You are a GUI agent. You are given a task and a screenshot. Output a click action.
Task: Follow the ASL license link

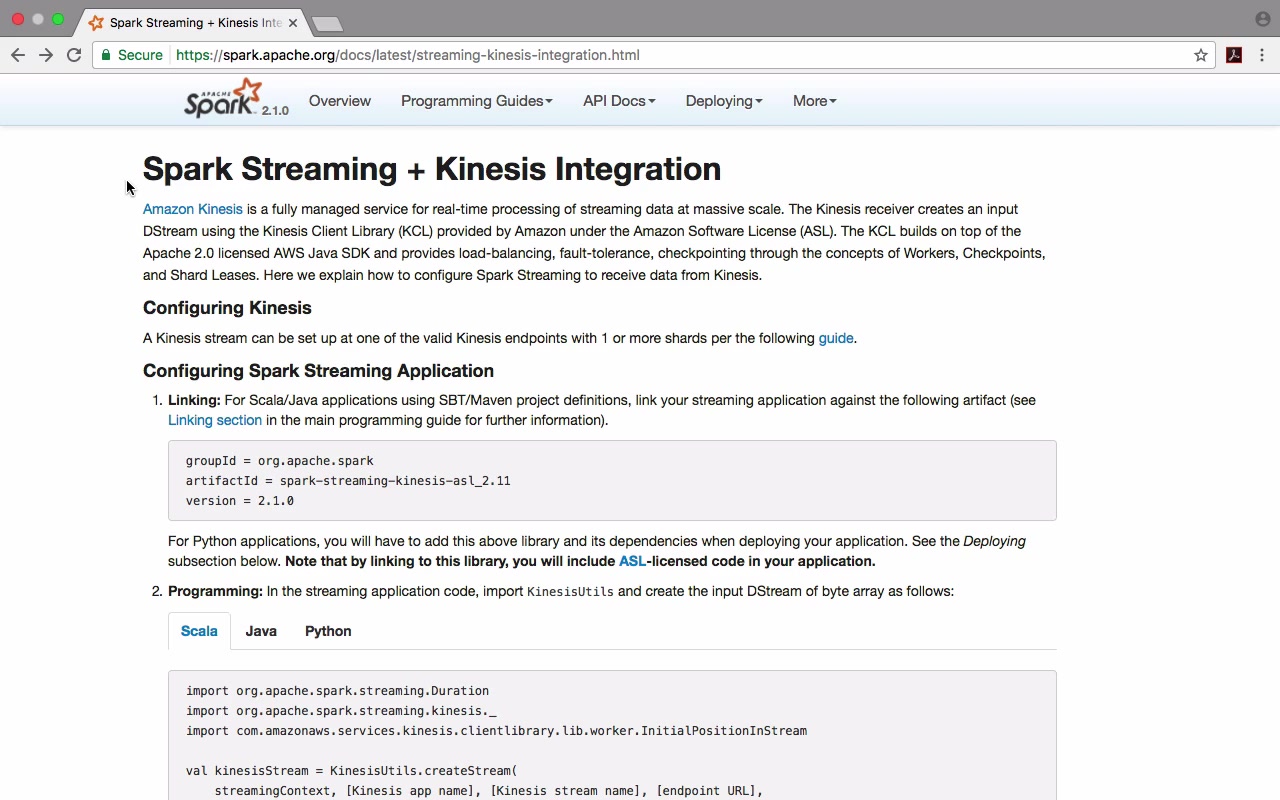point(632,561)
